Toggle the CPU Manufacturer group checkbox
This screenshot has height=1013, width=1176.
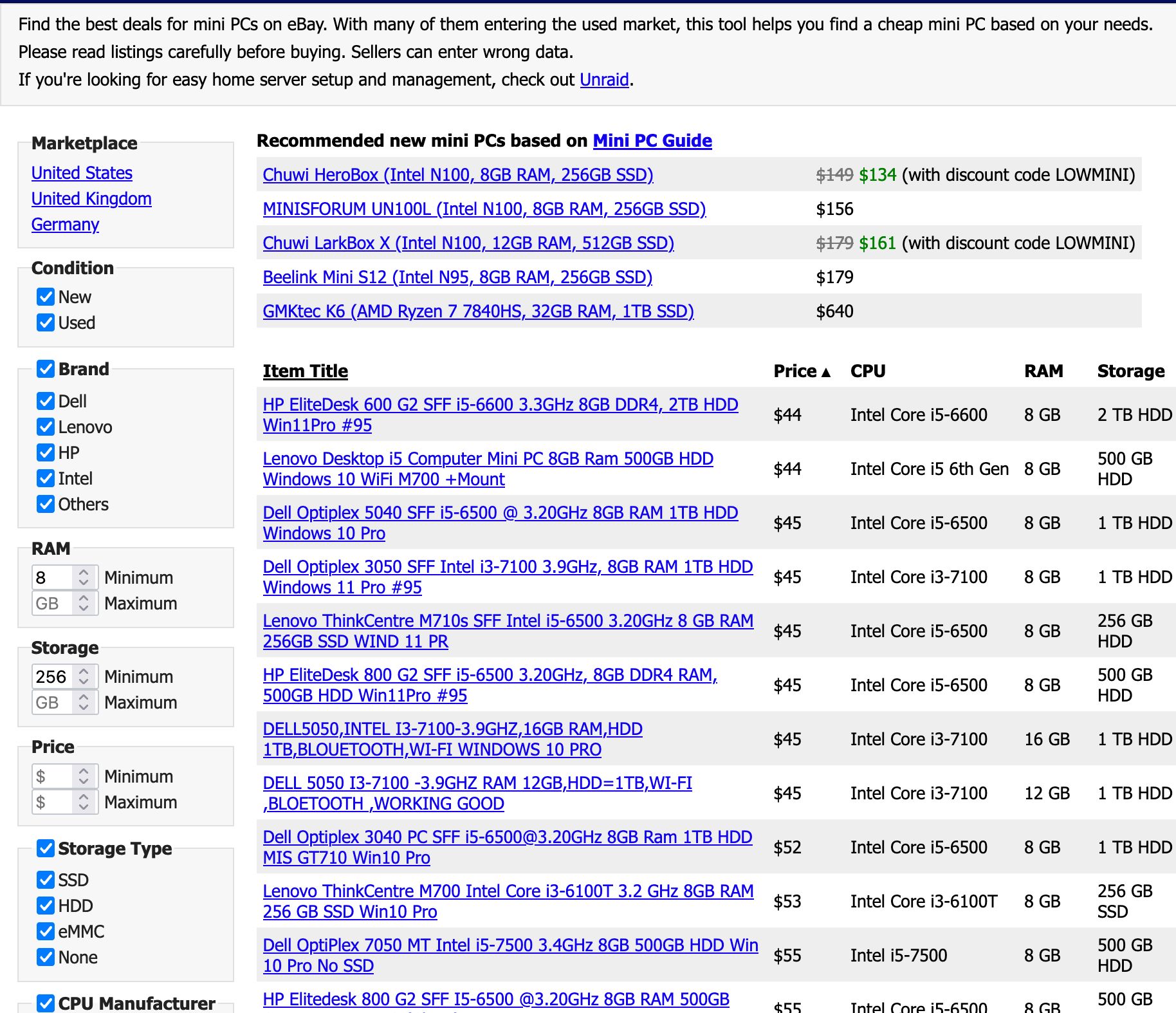coord(46,1003)
